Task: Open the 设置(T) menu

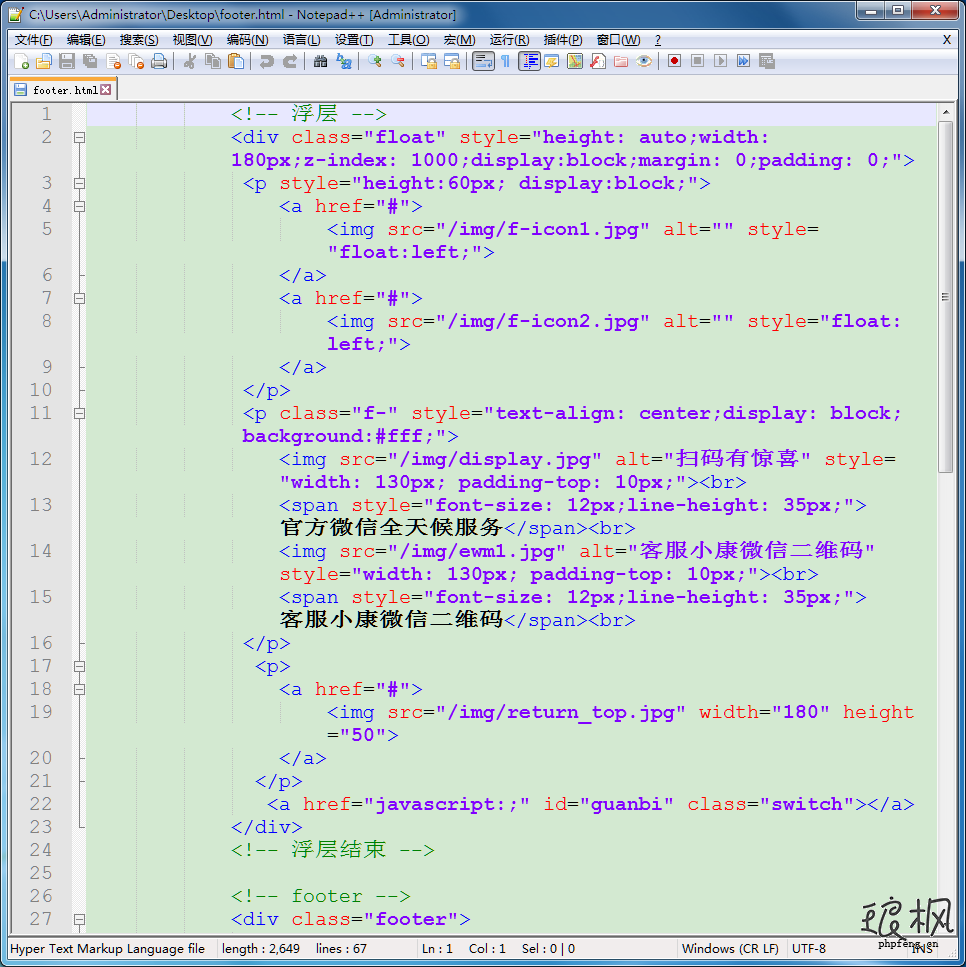Action: [354, 40]
